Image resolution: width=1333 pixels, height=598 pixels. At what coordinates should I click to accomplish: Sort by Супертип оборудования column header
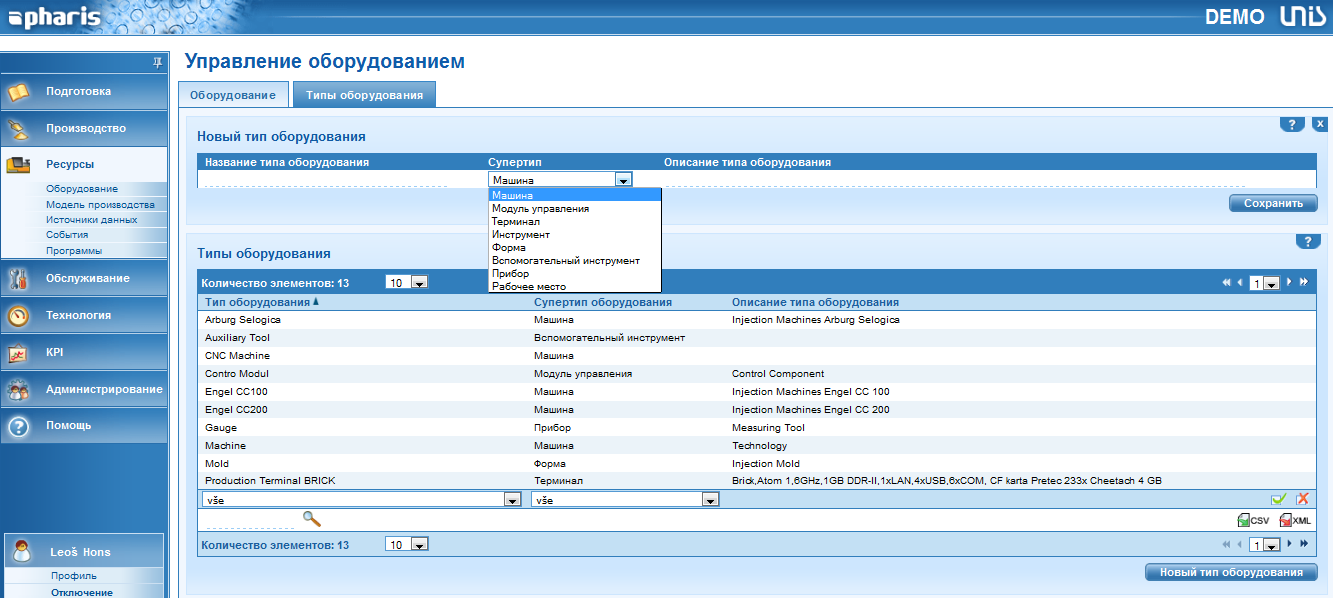pos(603,302)
